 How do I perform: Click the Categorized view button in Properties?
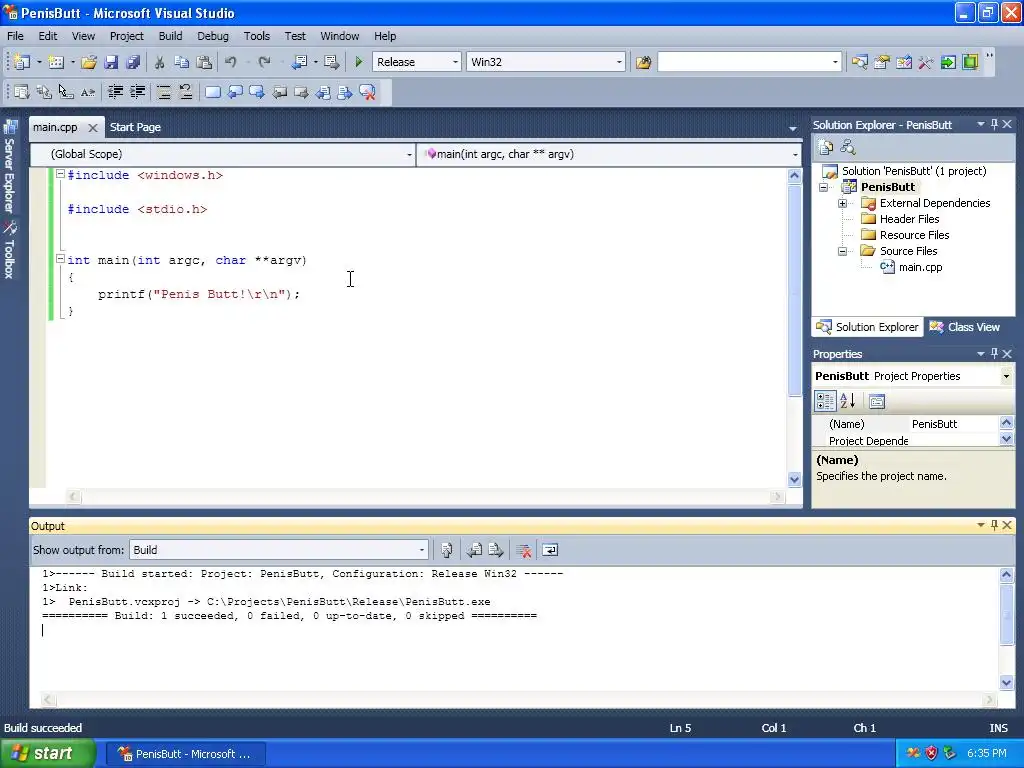pyautogui.click(x=825, y=401)
